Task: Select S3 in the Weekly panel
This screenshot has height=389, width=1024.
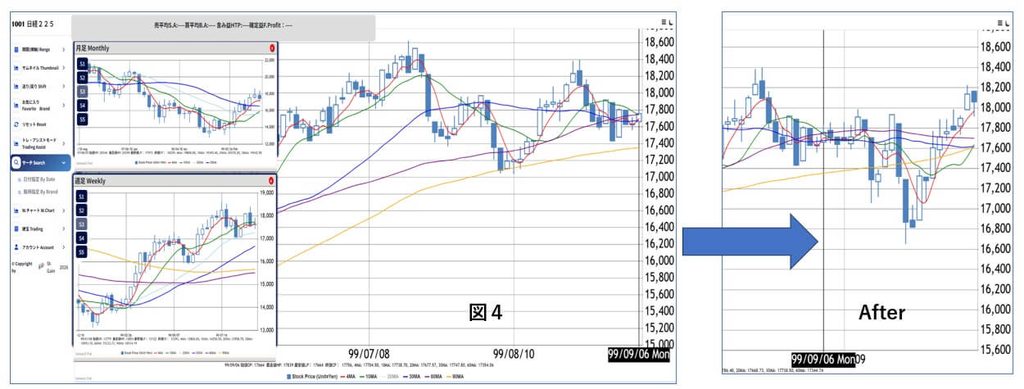Action: pyautogui.click(x=82, y=225)
